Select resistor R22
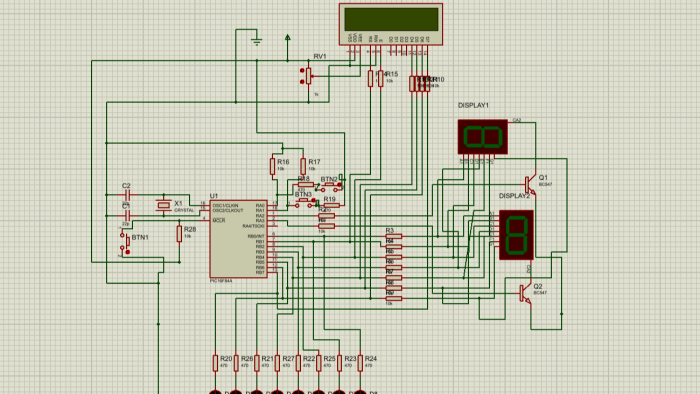Viewport: 700px width, 394px height. (298, 363)
